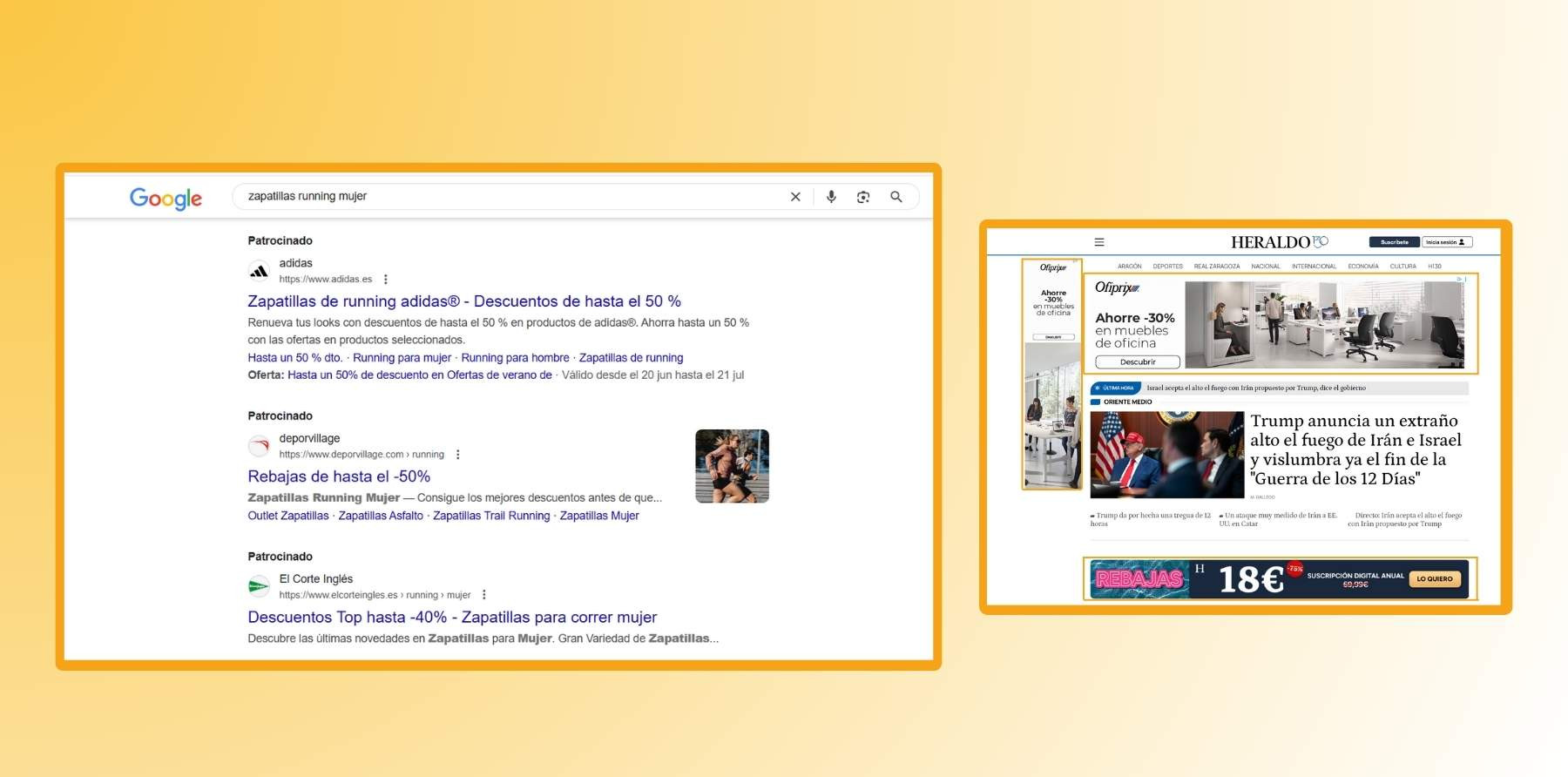Open three-dot options for the deporvillage ad
The width and height of the screenshot is (1568, 777).
[x=458, y=455]
